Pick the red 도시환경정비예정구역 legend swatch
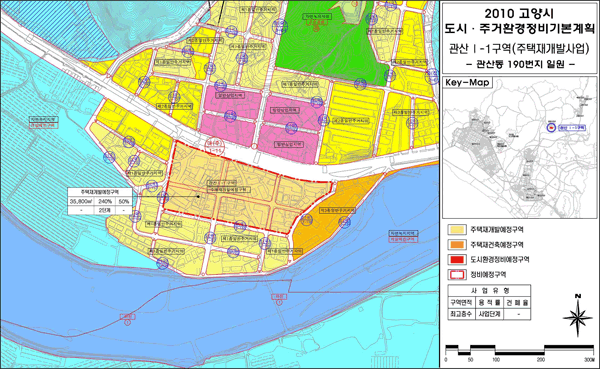Viewport: 600px width, 369px height. pyautogui.click(x=456, y=260)
